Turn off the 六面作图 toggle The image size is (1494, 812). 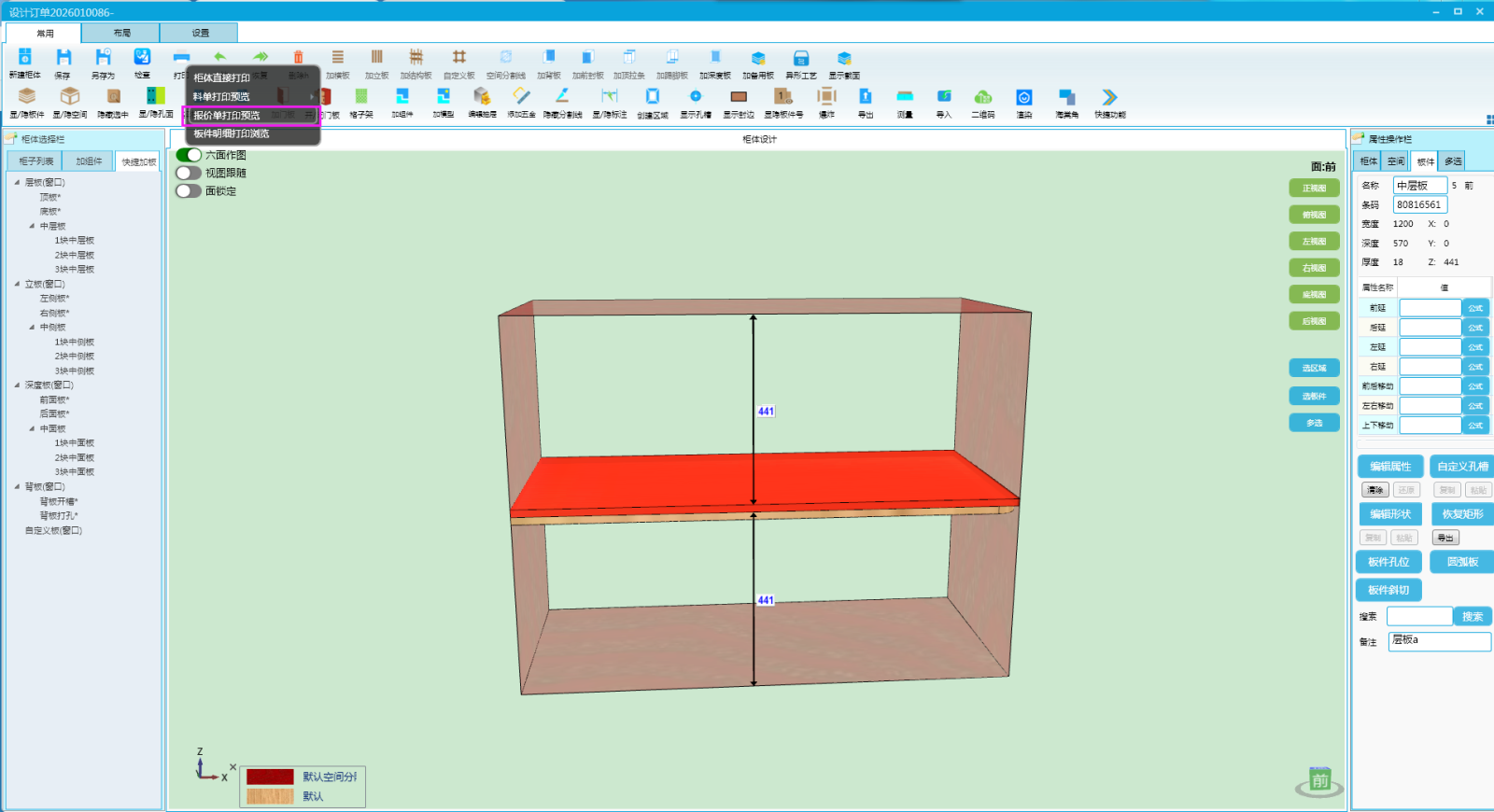point(189,155)
